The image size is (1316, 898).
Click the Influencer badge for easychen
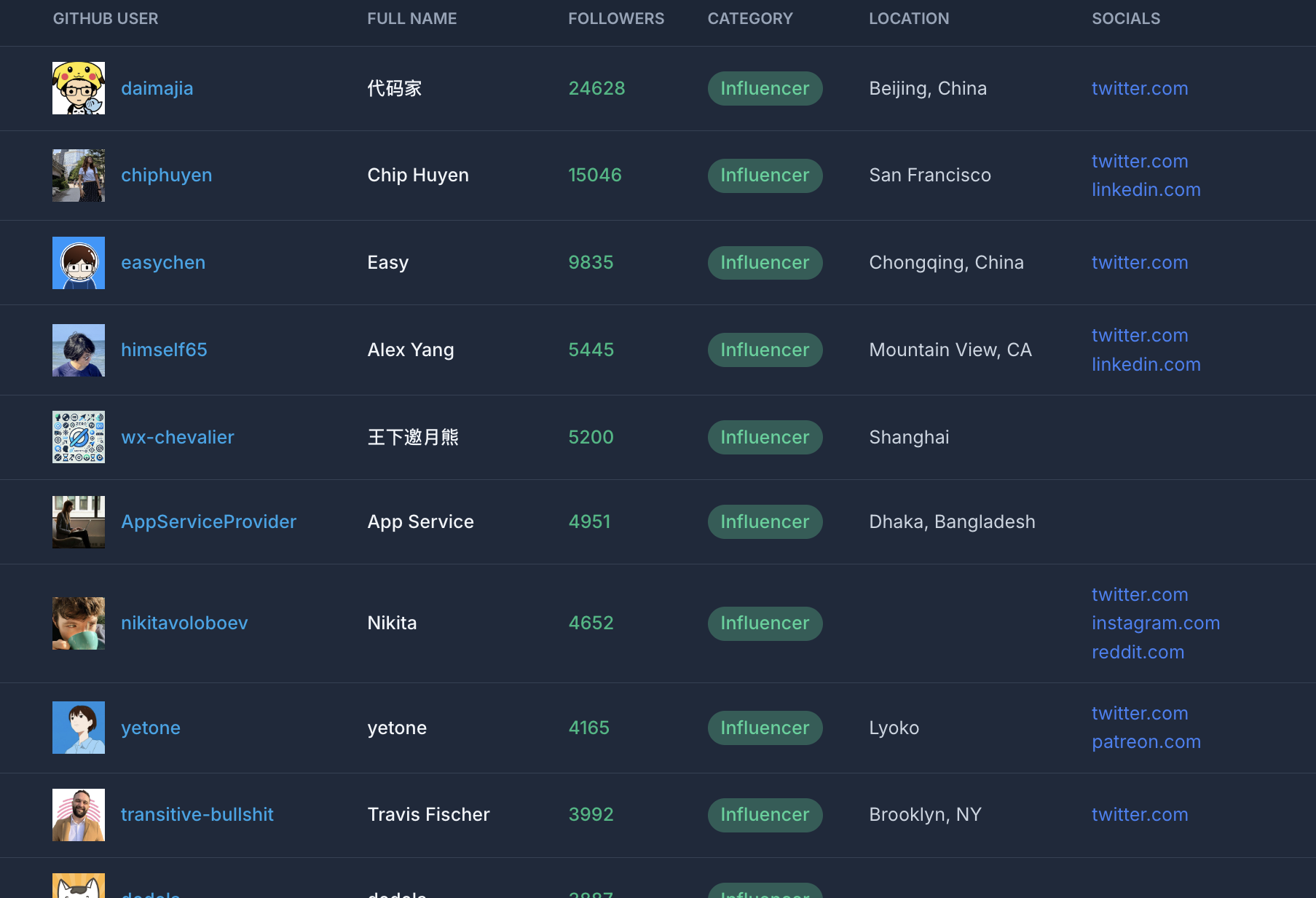point(765,263)
